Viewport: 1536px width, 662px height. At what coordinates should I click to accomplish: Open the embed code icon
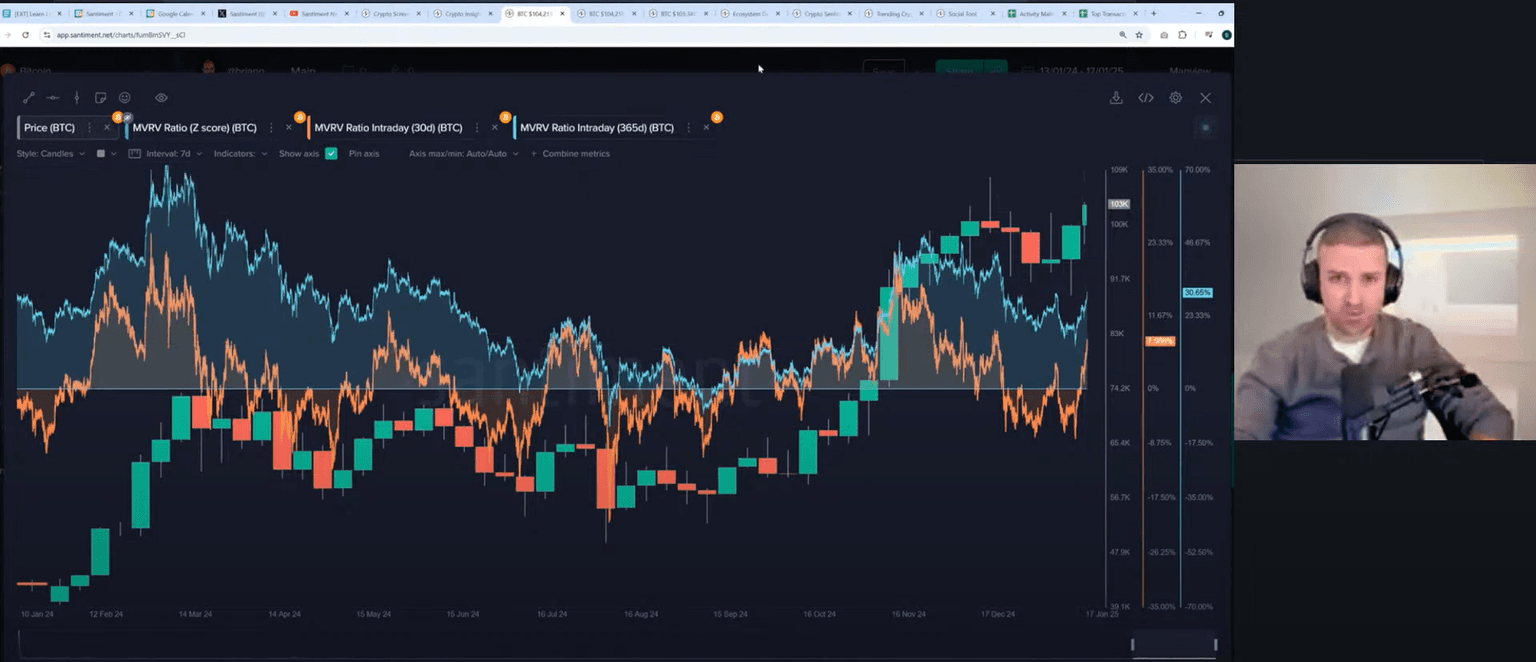point(1146,98)
